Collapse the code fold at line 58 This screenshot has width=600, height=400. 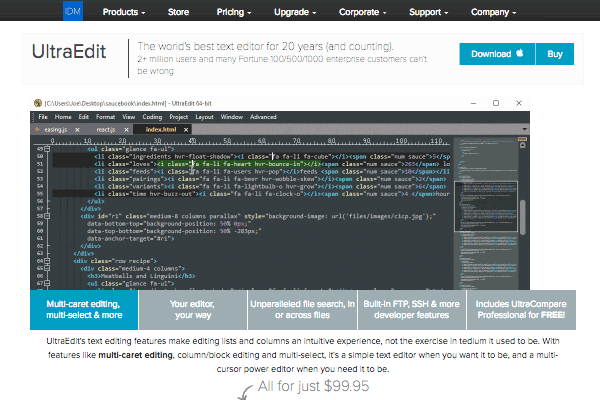(47, 216)
